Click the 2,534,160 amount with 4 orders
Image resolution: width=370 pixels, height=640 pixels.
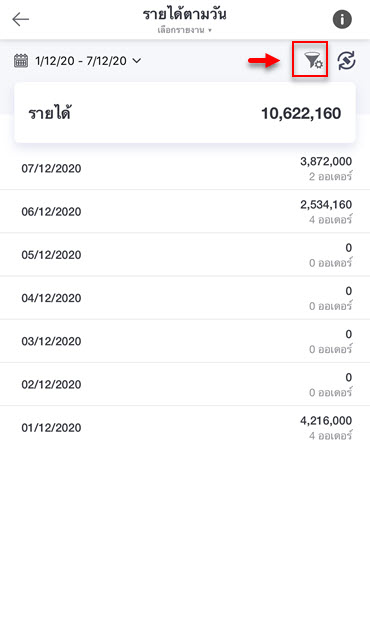pyautogui.click(x=326, y=205)
